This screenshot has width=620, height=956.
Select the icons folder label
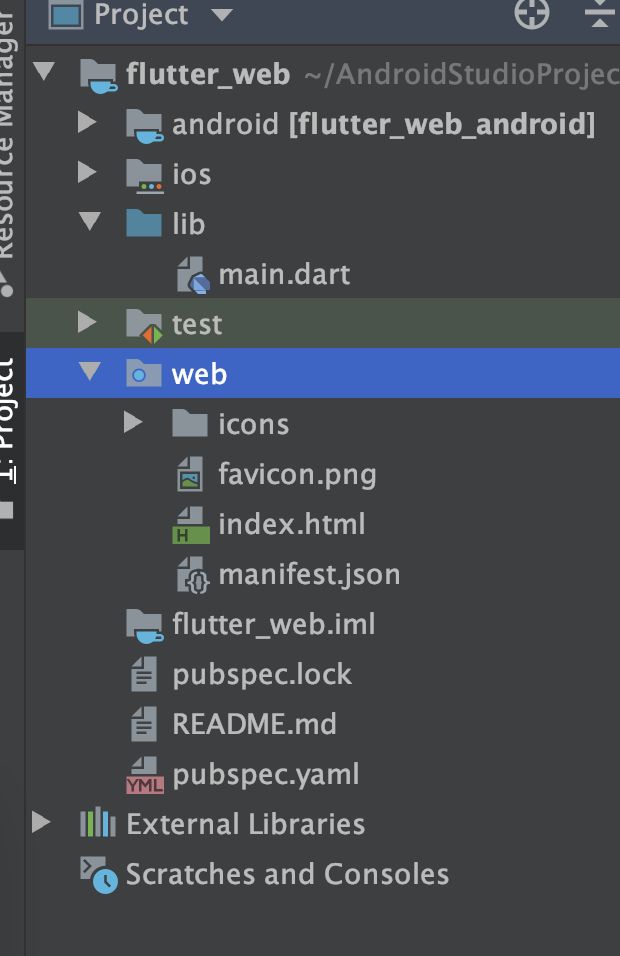point(254,424)
